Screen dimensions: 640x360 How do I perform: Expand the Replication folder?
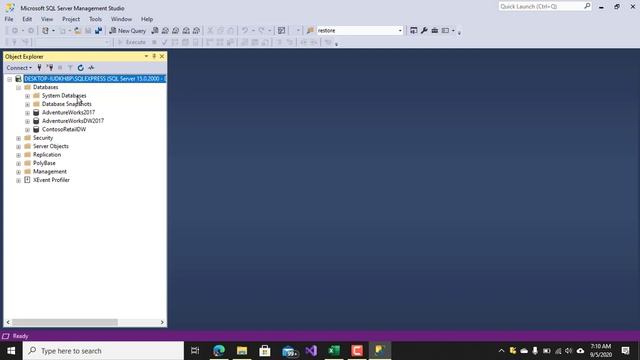[x=18, y=155]
